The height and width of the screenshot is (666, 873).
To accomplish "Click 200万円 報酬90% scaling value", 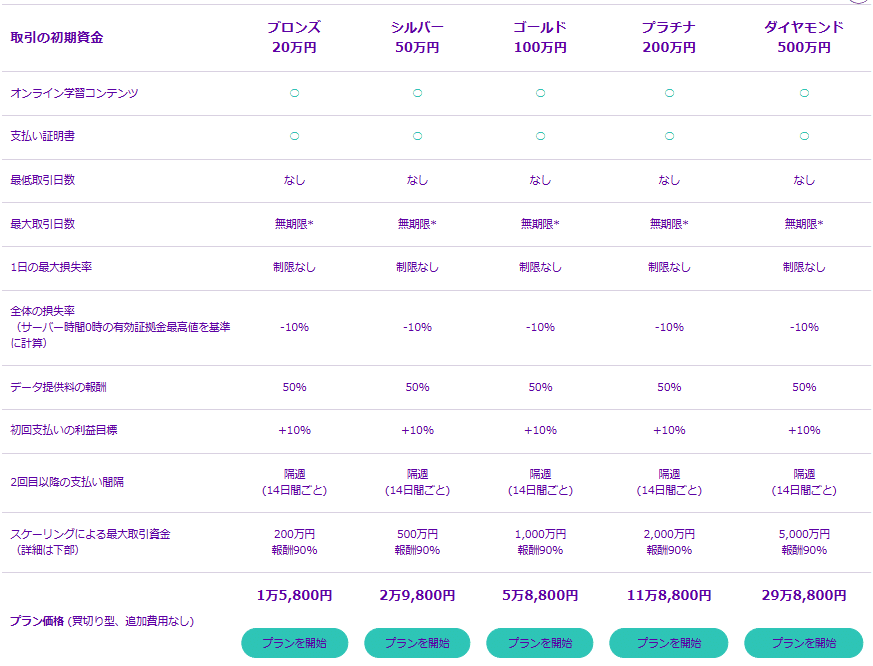I will [295, 542].
